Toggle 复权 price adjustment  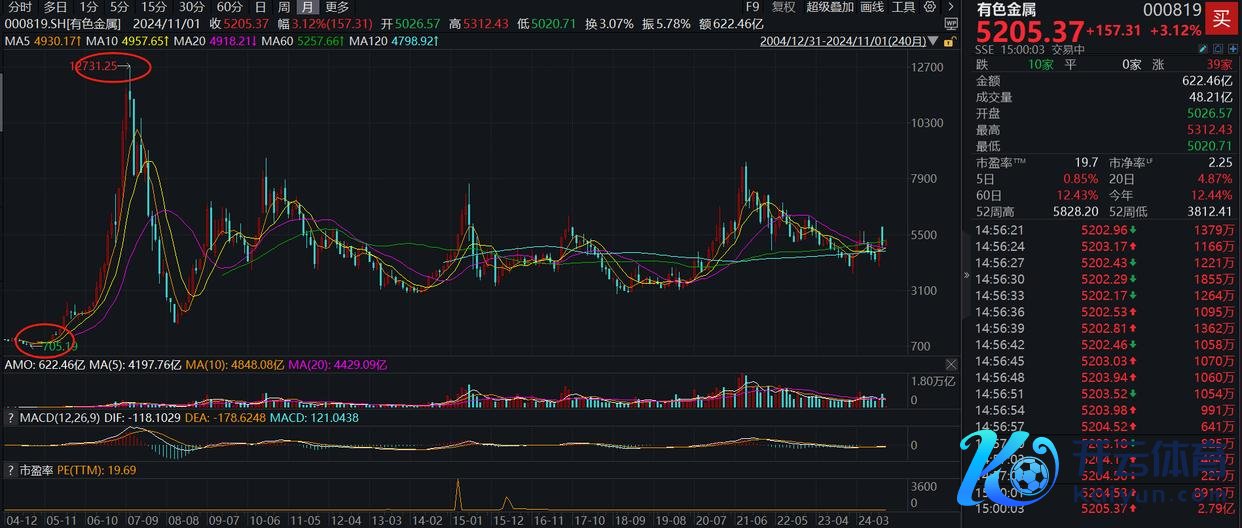(783, 7)
